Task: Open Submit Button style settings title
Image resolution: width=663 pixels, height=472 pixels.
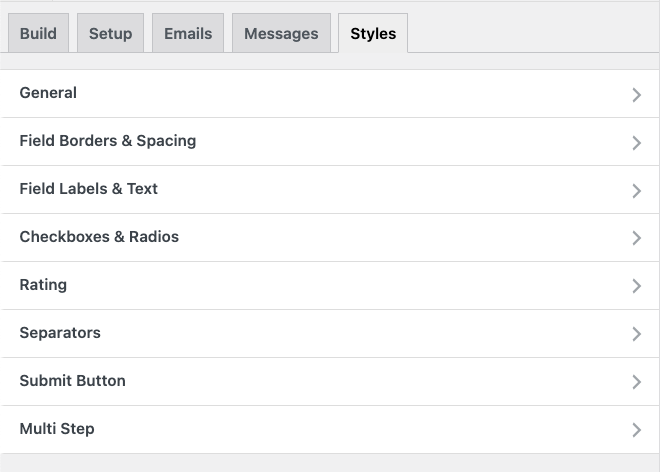Action: point(72,381)
